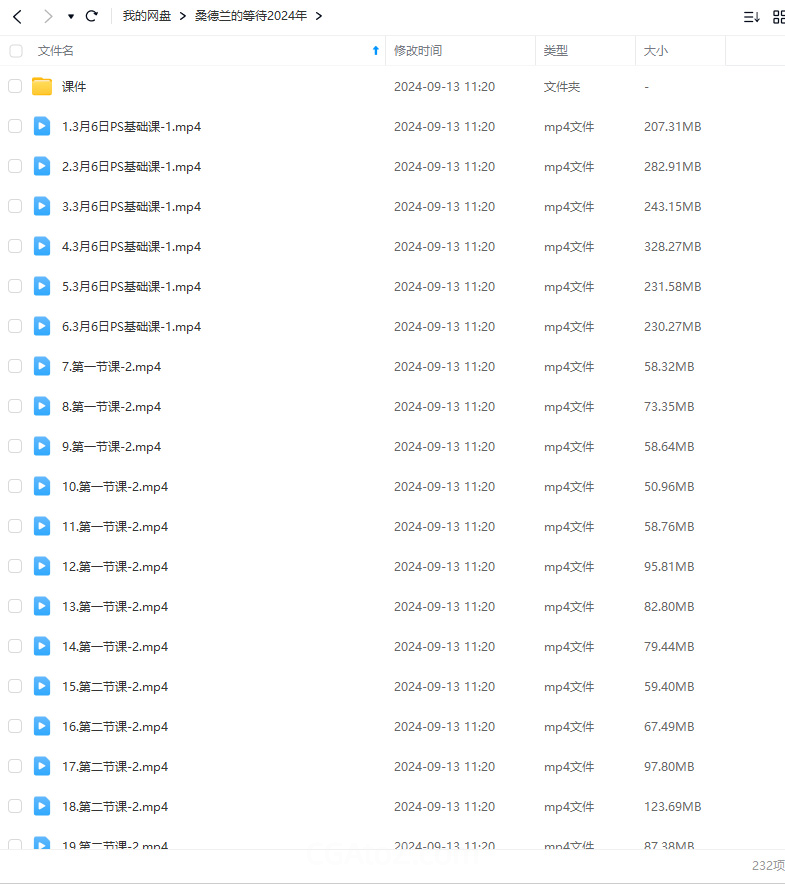Click the refresh icon
The image size is (785, 884).
tap(92, 16)
